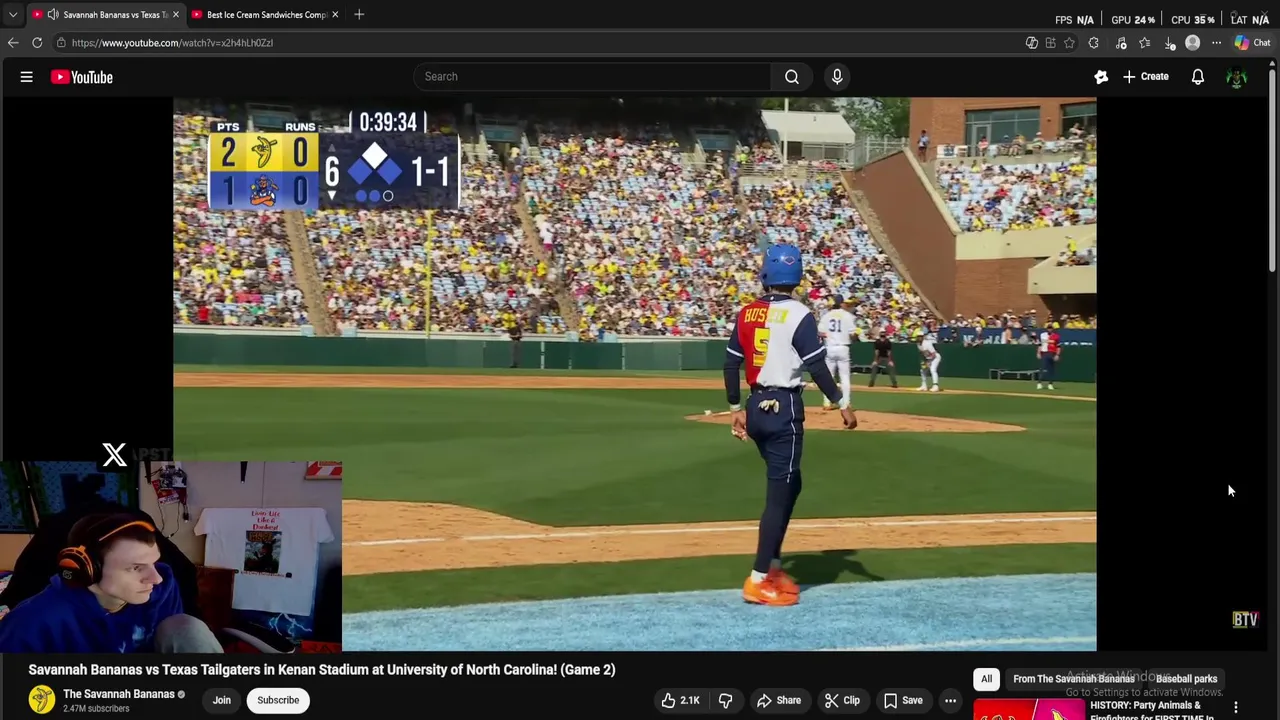This screenshot has width=1280, height=720.
Task: Click the browser address bar URL
Action: (172, 43)
